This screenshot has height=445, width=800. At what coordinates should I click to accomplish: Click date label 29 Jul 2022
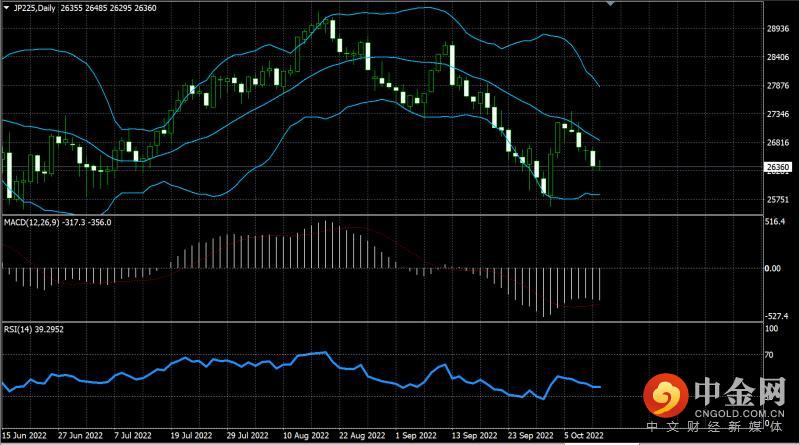[247, 435]
